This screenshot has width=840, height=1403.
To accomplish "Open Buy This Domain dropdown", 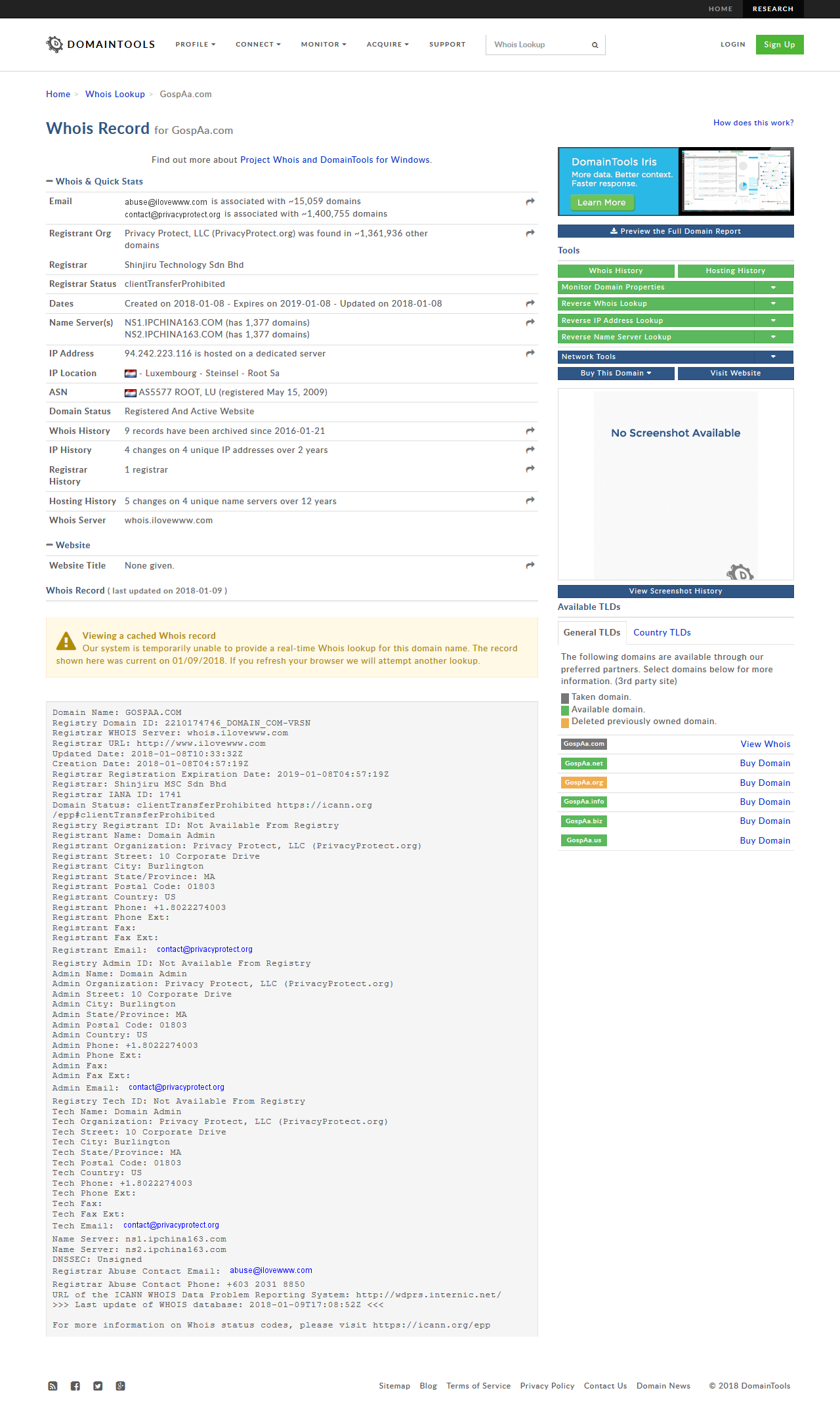I will [x=616, y=373].
